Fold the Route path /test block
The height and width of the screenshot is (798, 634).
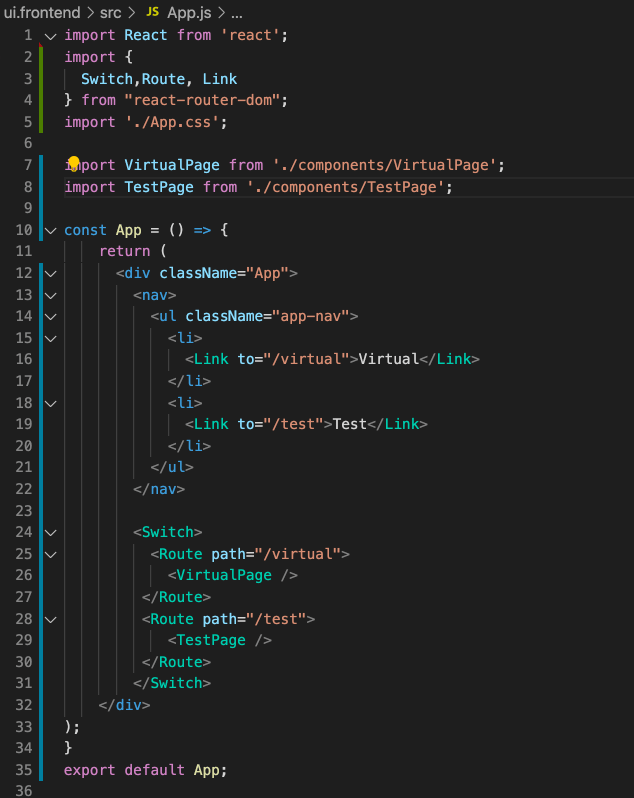50,619
